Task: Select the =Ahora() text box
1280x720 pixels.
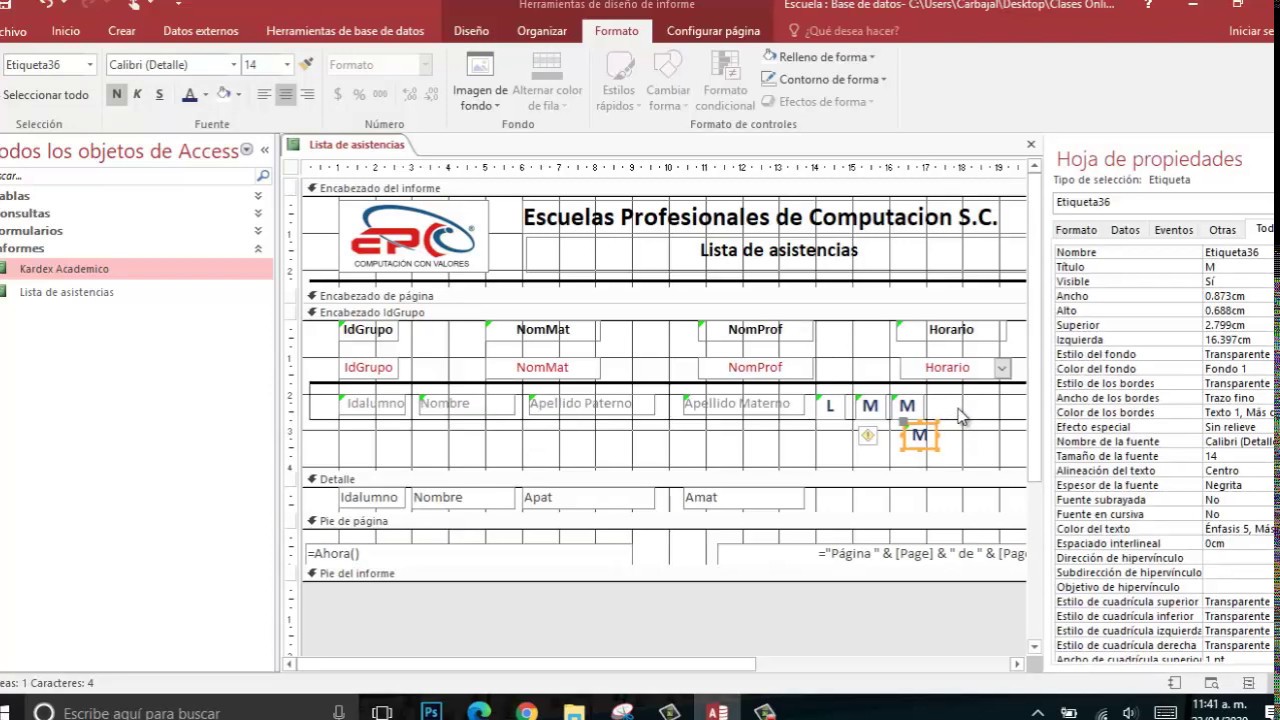Action: point(469,553)
